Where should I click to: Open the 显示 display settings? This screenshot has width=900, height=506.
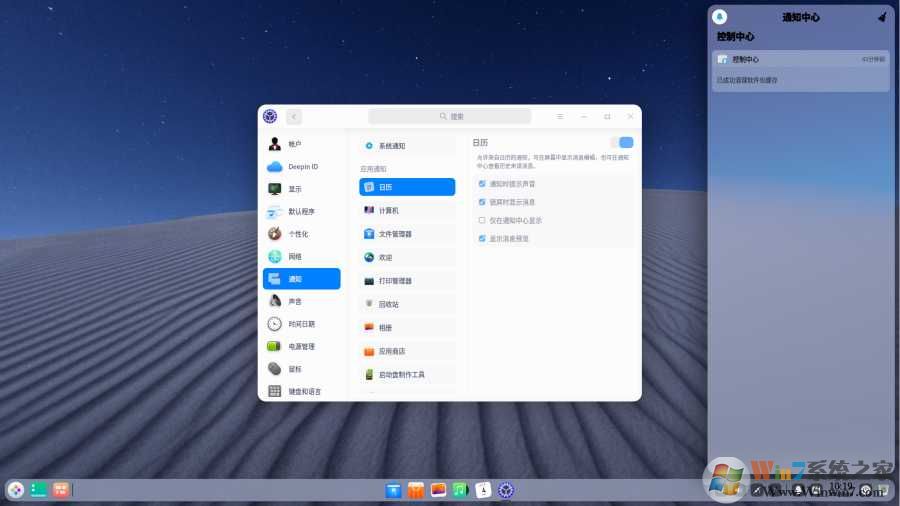point(301,189)
